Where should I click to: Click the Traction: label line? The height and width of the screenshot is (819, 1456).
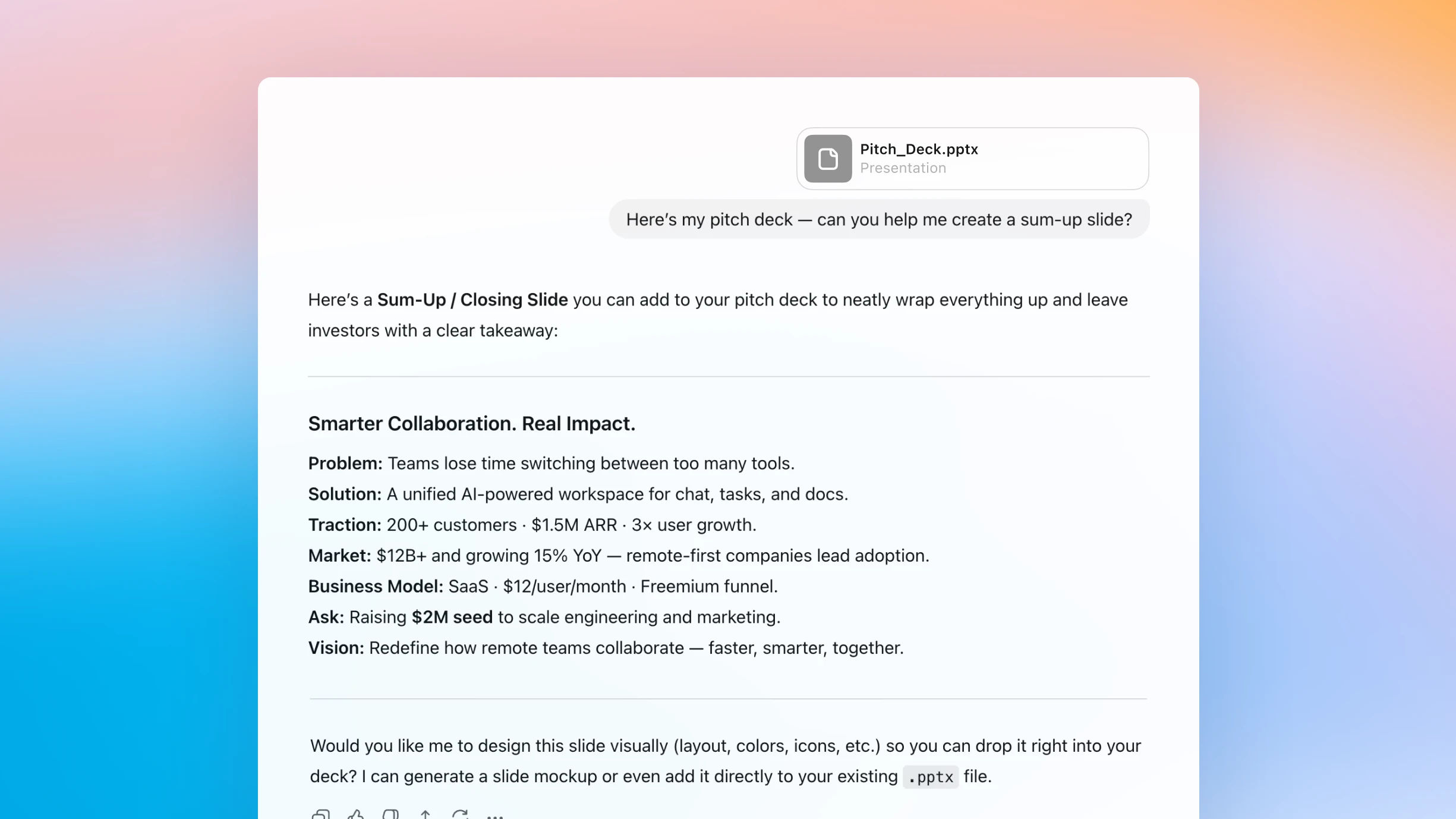[344, 525]
